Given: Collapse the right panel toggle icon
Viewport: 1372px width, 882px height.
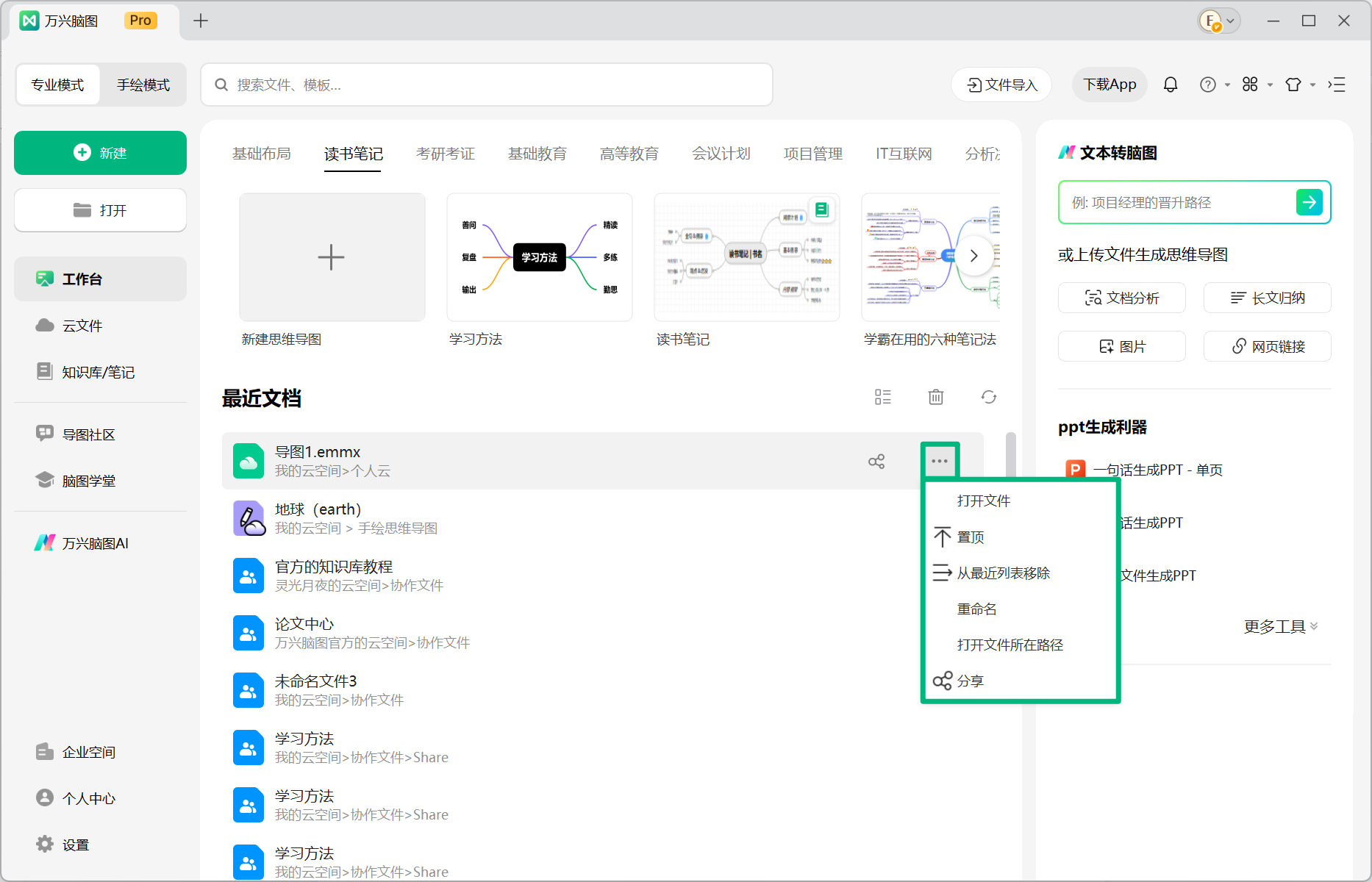Looking at the screenshot, I should (1337, 85).
